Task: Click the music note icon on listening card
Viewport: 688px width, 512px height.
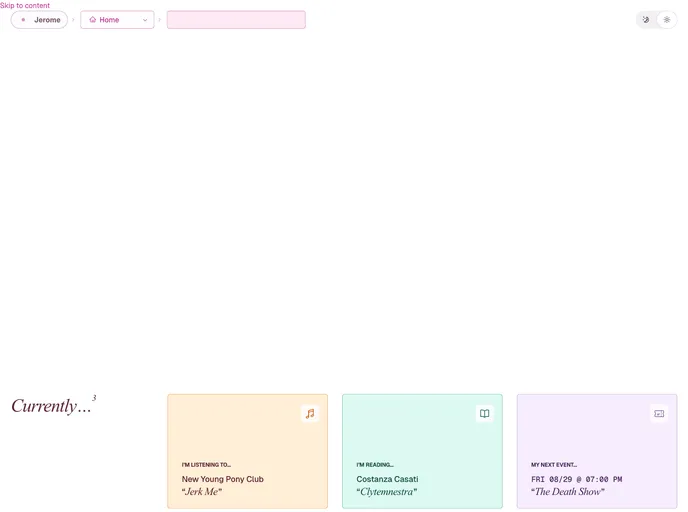Action: pyautogui.click(x=310, y=413)
